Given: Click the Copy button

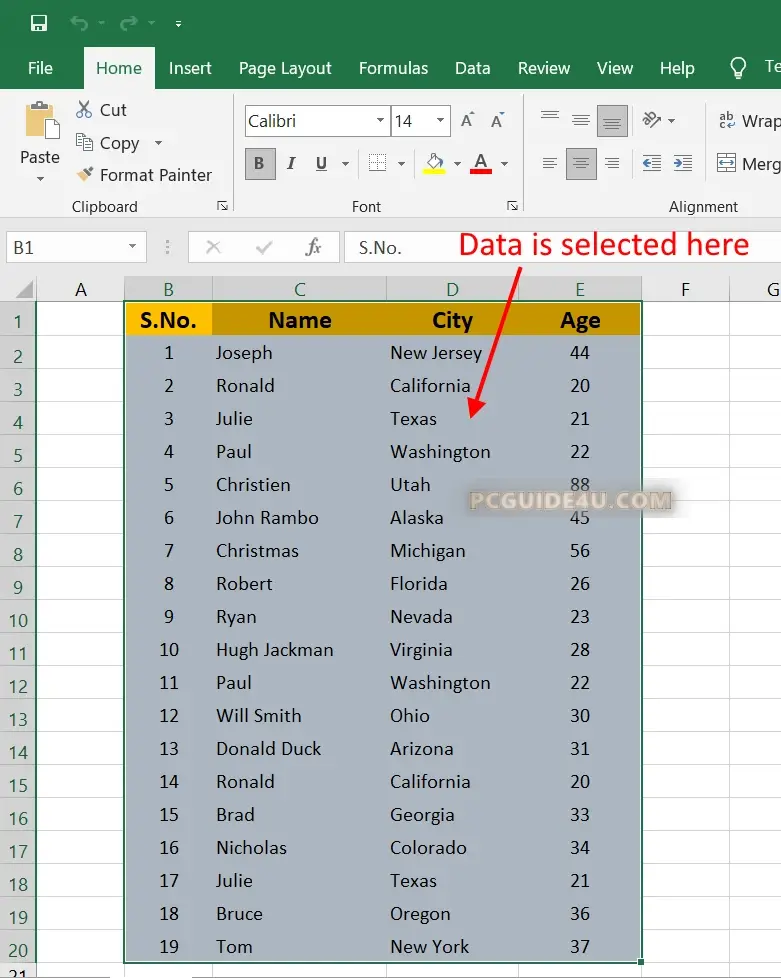Looking at the screenshot, I should pyautogui.click(x=109, y=143).
